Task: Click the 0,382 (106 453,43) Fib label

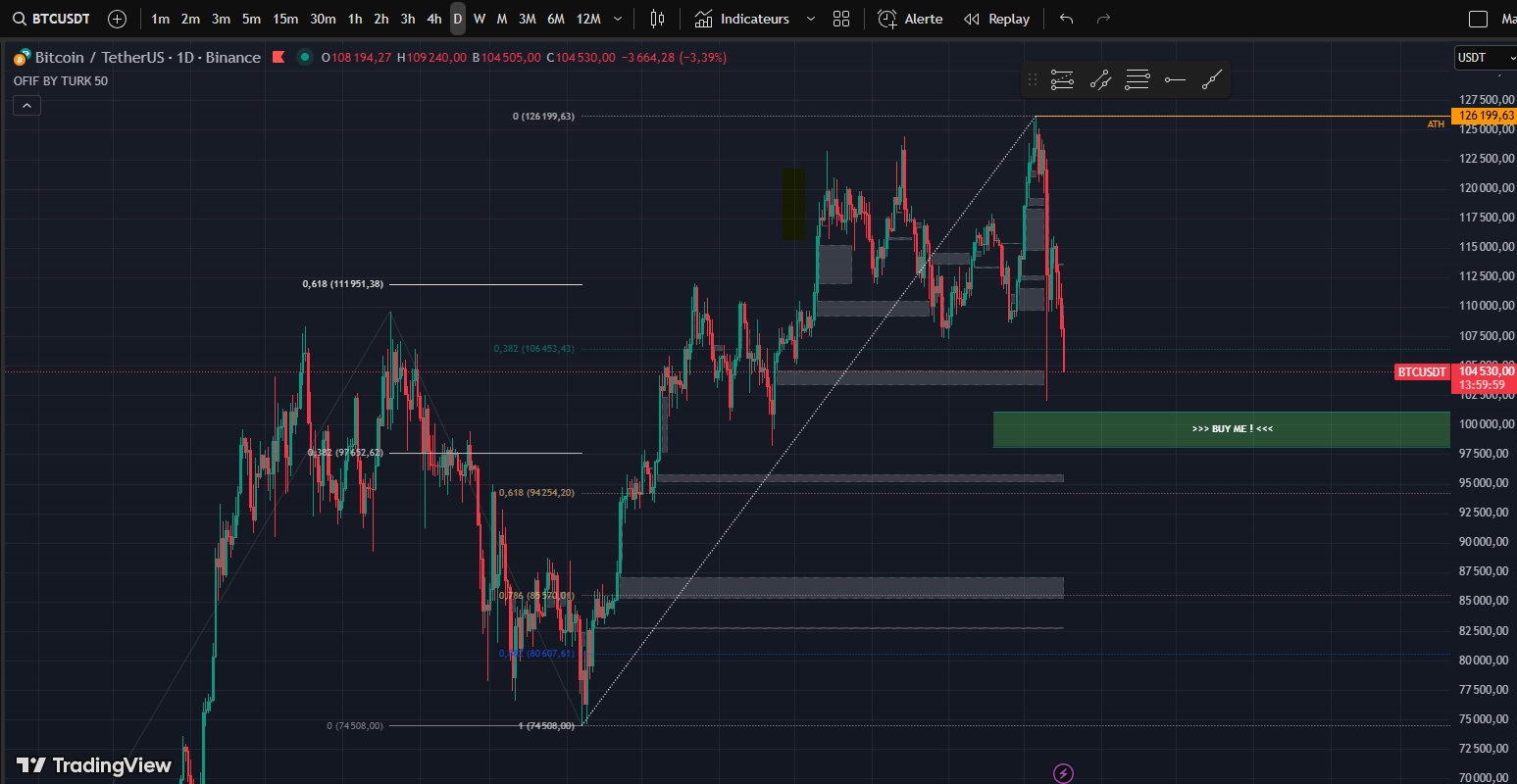Action: click(x=534, y=349)
